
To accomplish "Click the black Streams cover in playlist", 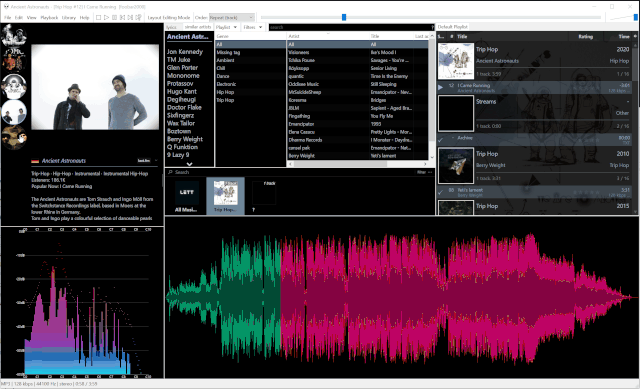I will click(x=456, y=113).
